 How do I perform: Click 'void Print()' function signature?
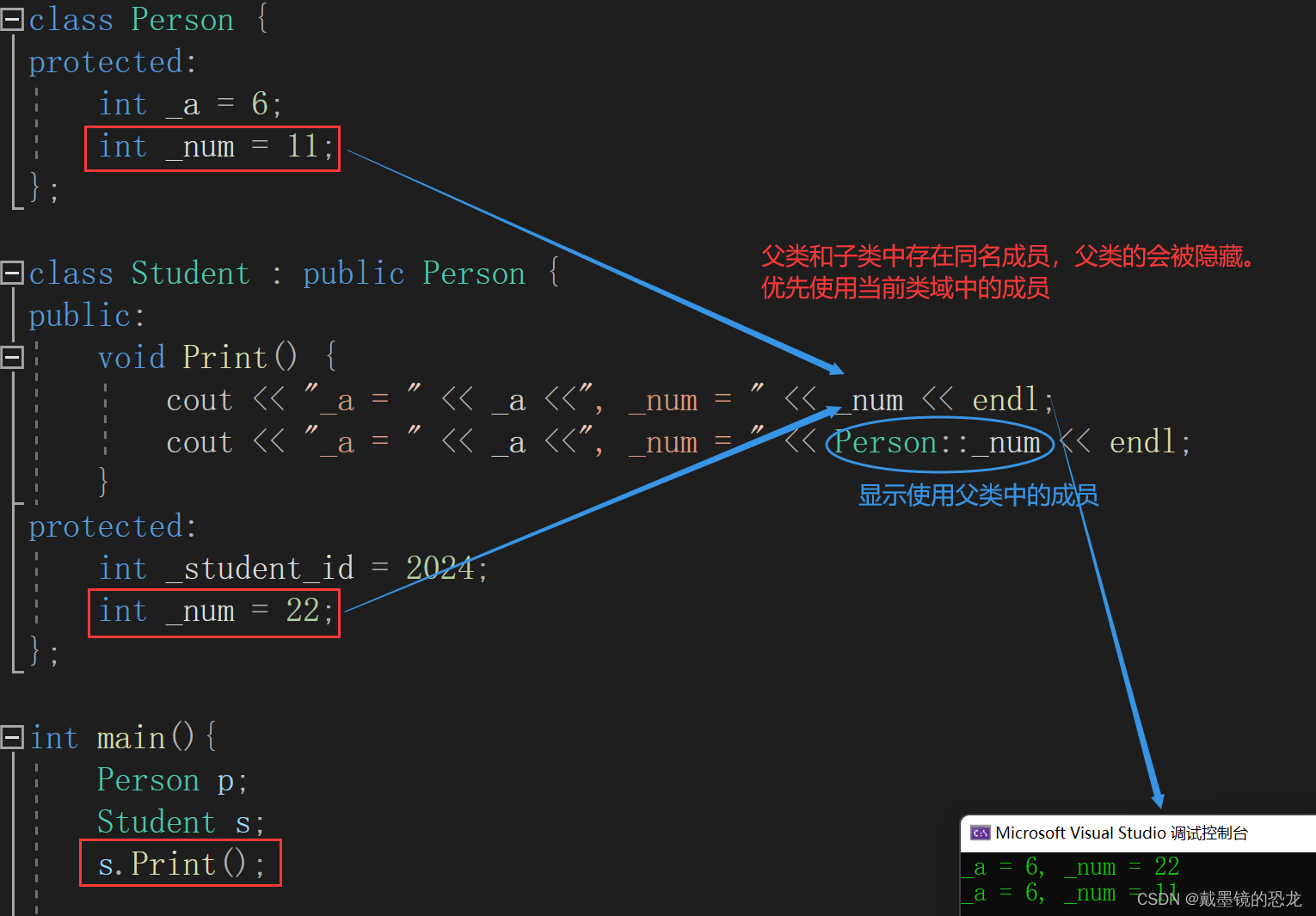pos(197,357)
